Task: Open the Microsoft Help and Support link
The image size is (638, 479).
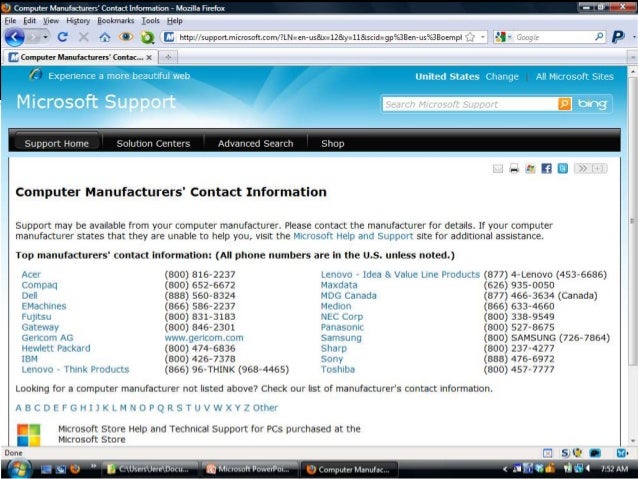Action: [353, 236]
